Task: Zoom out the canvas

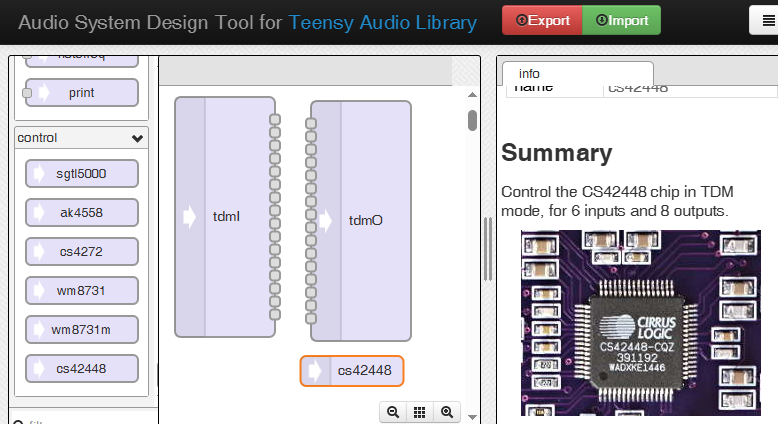Action: pyautogui.click(x=393, y=412)
